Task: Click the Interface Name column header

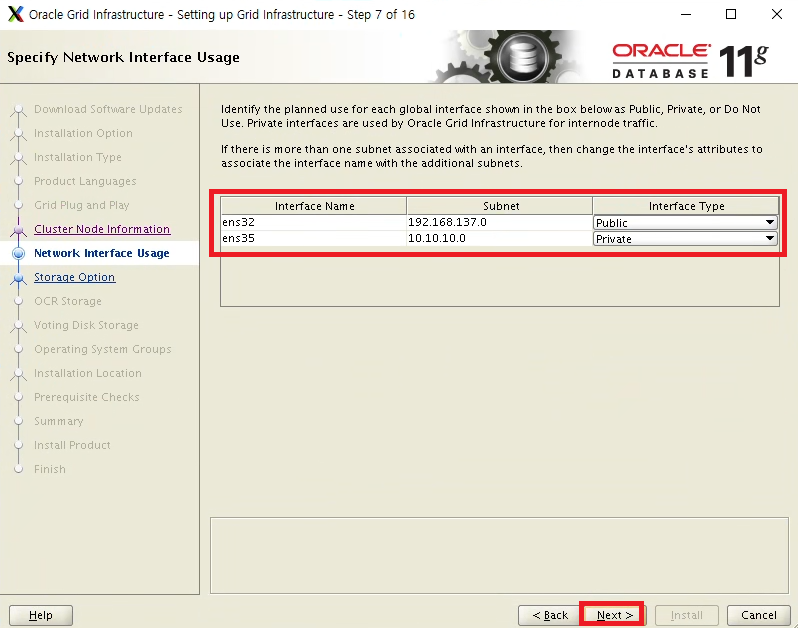Action: [314, 206]
